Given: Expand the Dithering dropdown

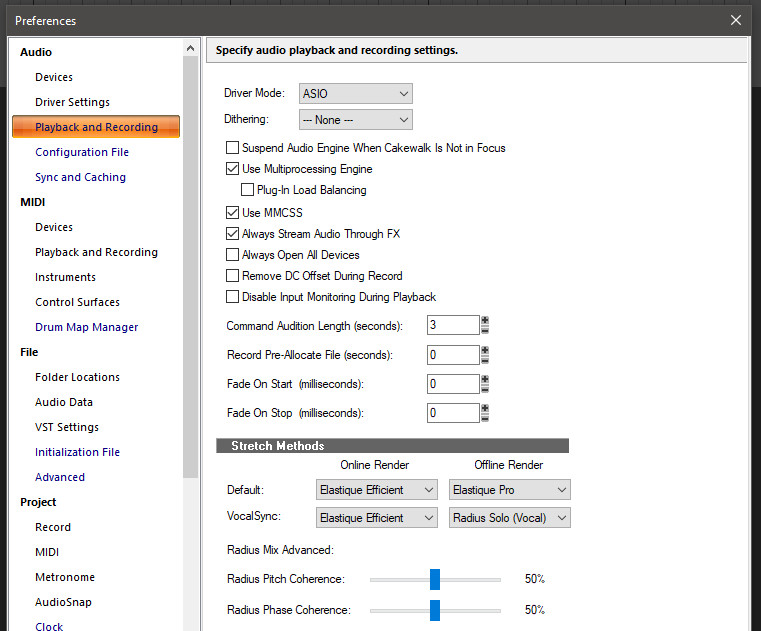Looking at the screenshot, I should coord(356,120).
